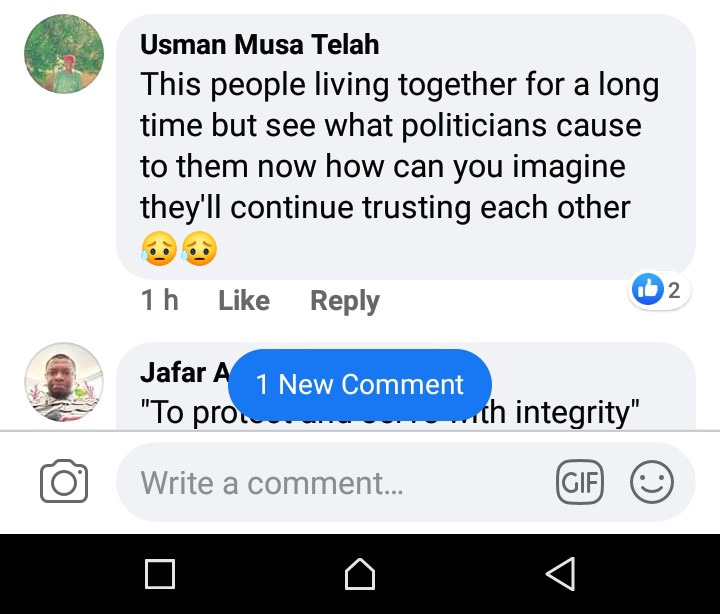Open Usman Musa Telah's profile name
Screen dimensions: 720x614
coord(259,45)
